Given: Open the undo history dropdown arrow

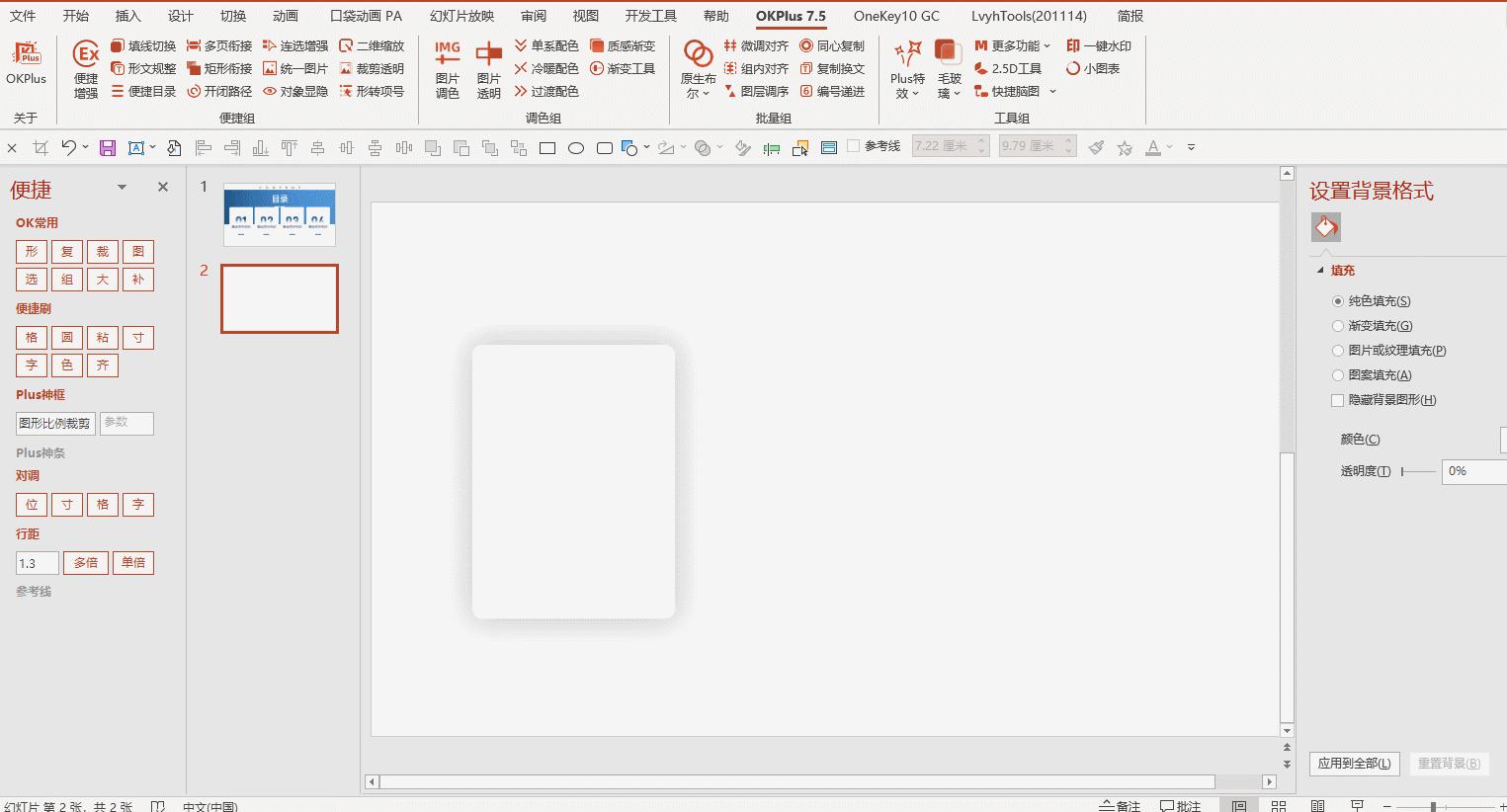Looking at the screenshot, I should pyautogui.click(x=86, y=147).
